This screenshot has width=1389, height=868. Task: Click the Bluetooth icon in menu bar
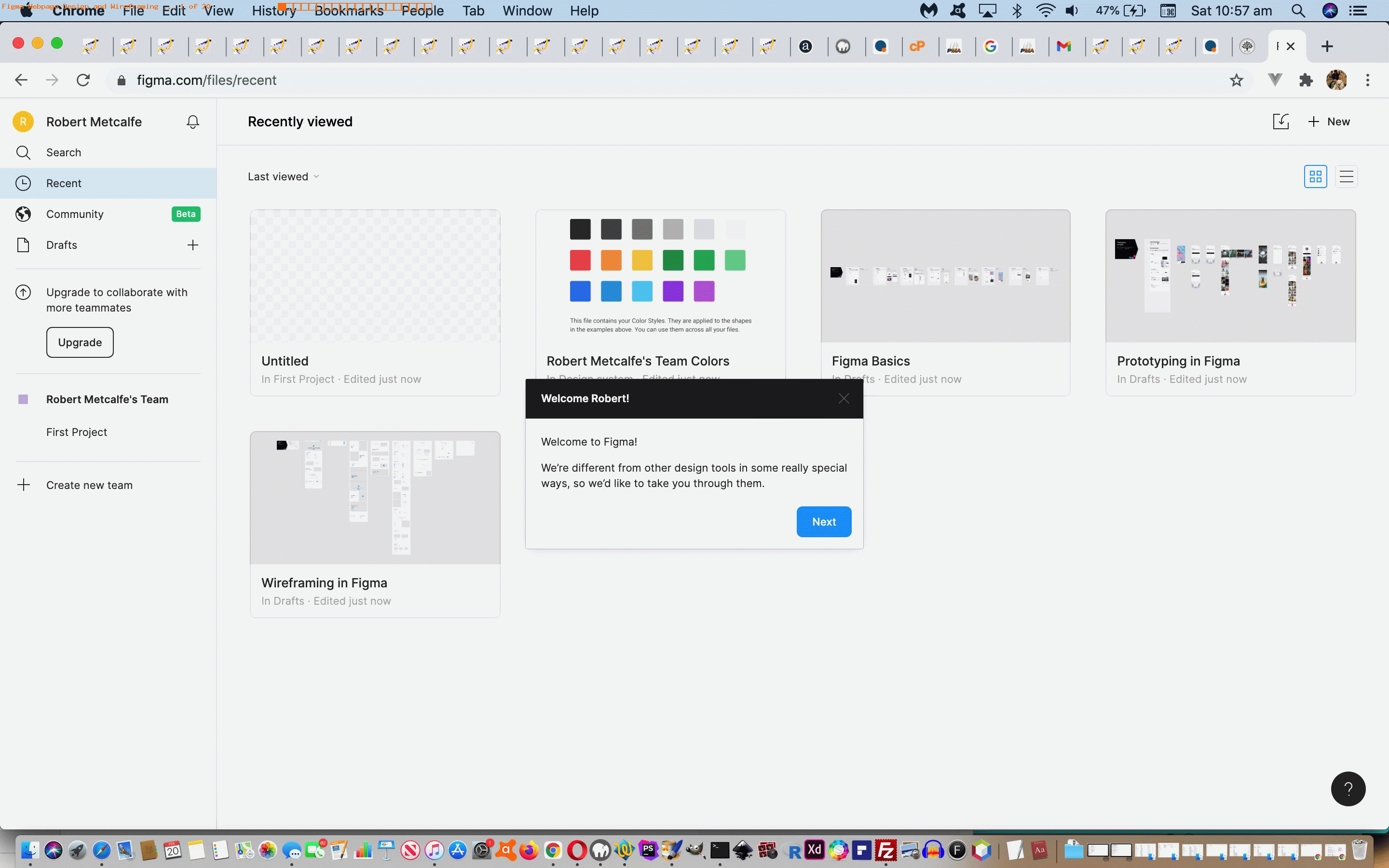[x=1017, y=11]
